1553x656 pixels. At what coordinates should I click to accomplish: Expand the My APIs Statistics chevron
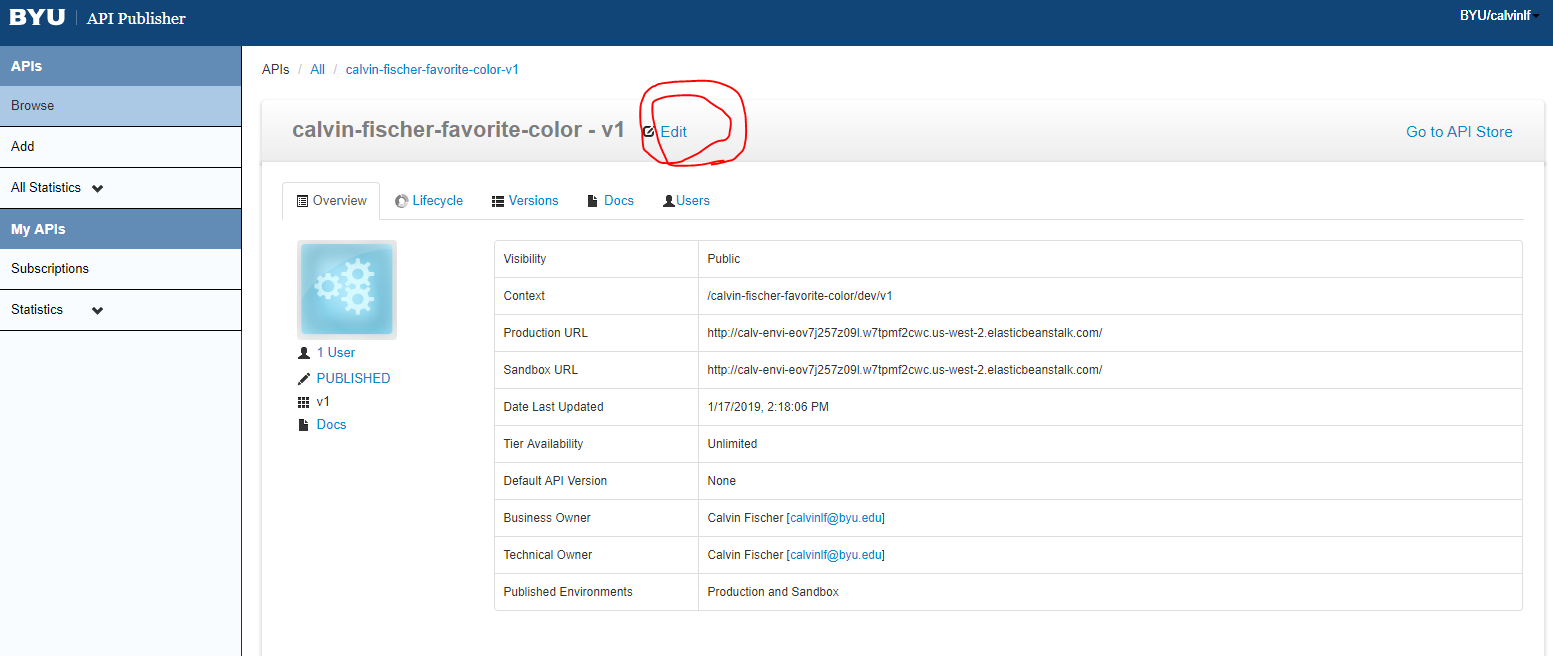click(x=97, y=311)
